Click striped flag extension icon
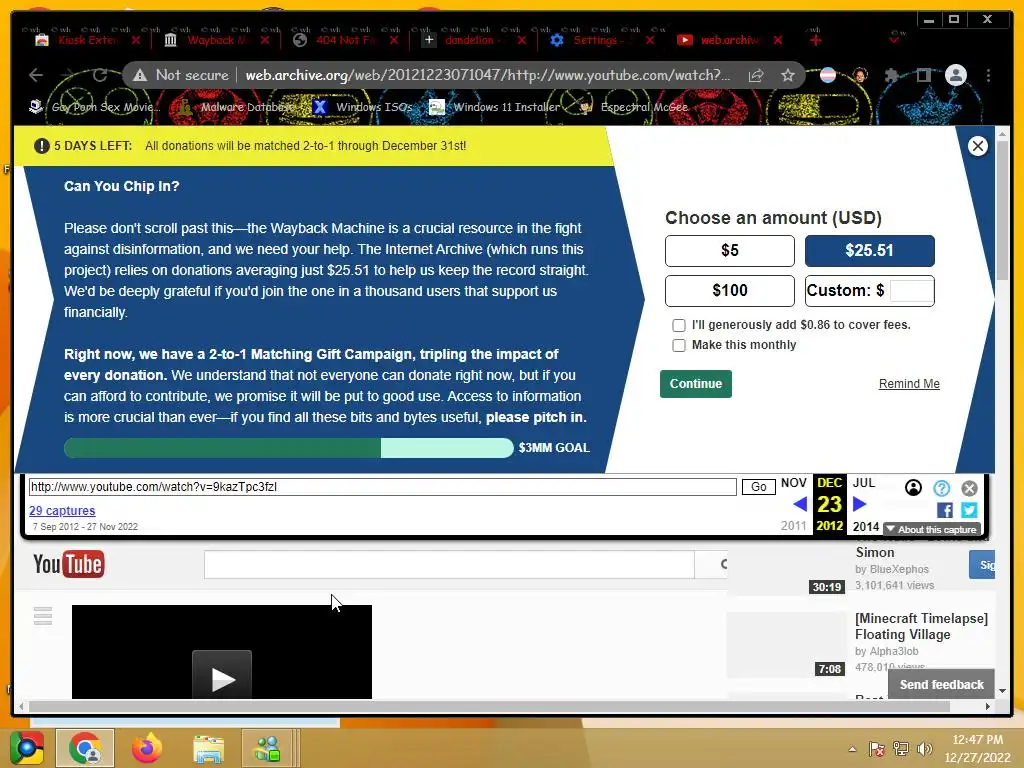Screen dimensions: 1024x768 tap(827, 75)
